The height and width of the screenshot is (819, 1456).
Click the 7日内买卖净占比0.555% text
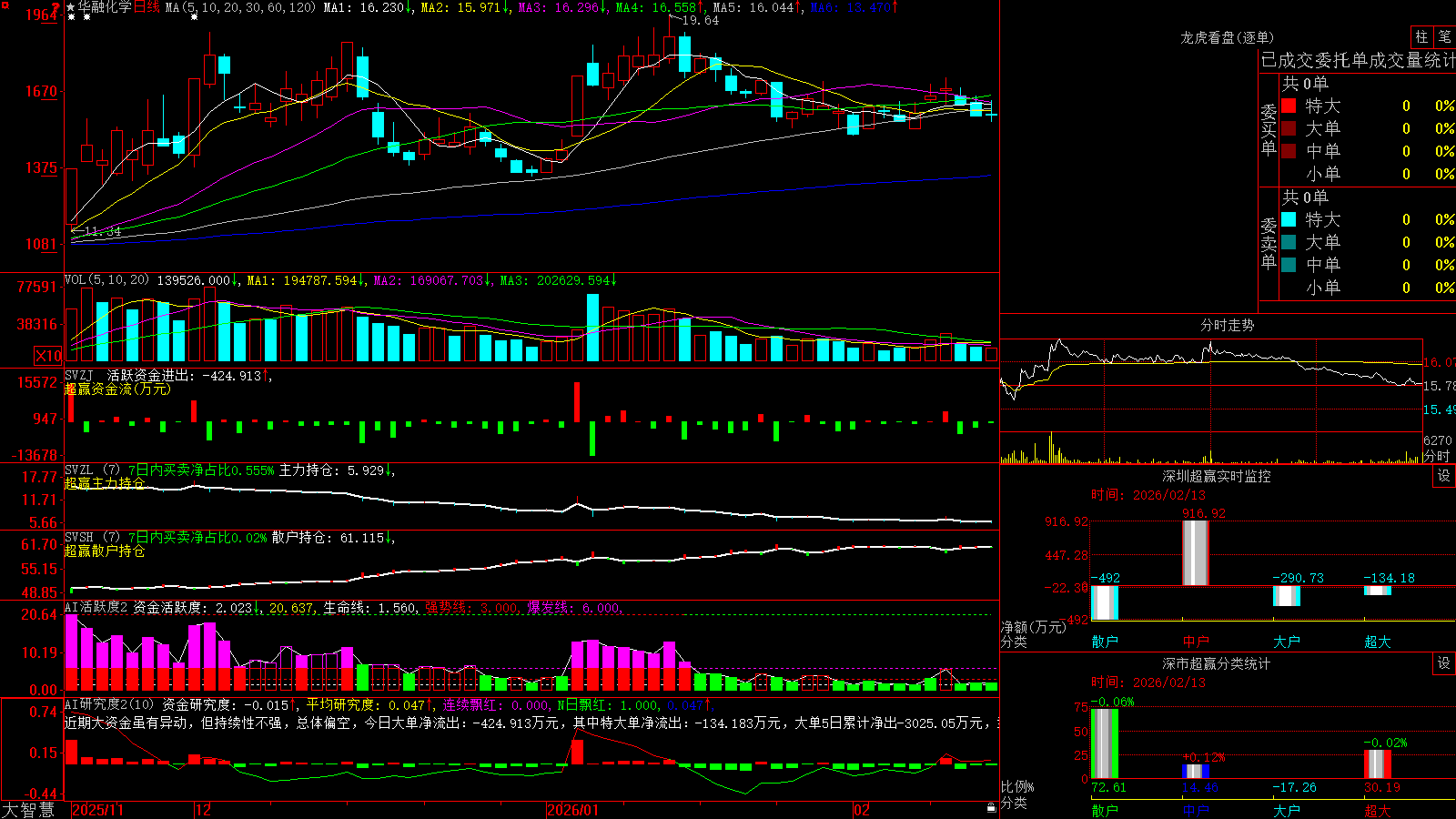point(201,470)
